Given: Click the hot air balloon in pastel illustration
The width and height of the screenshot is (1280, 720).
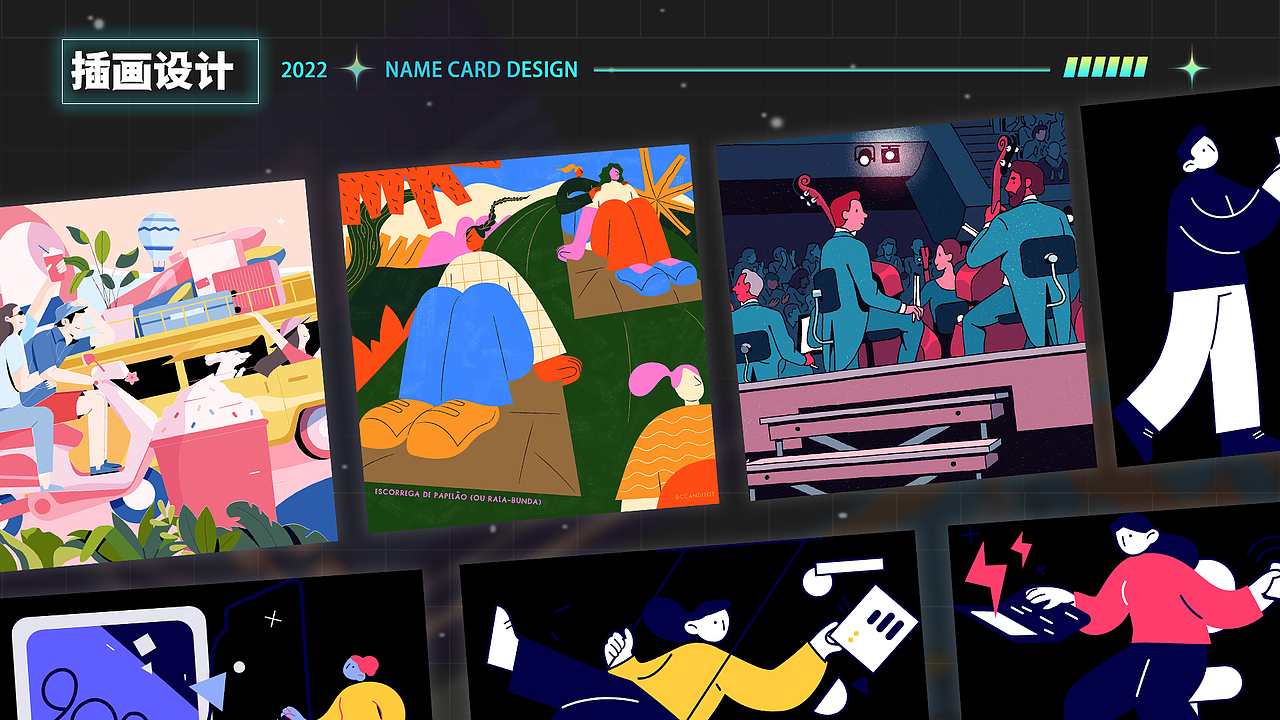Looking at the screenshot, I should pos(158,241).
